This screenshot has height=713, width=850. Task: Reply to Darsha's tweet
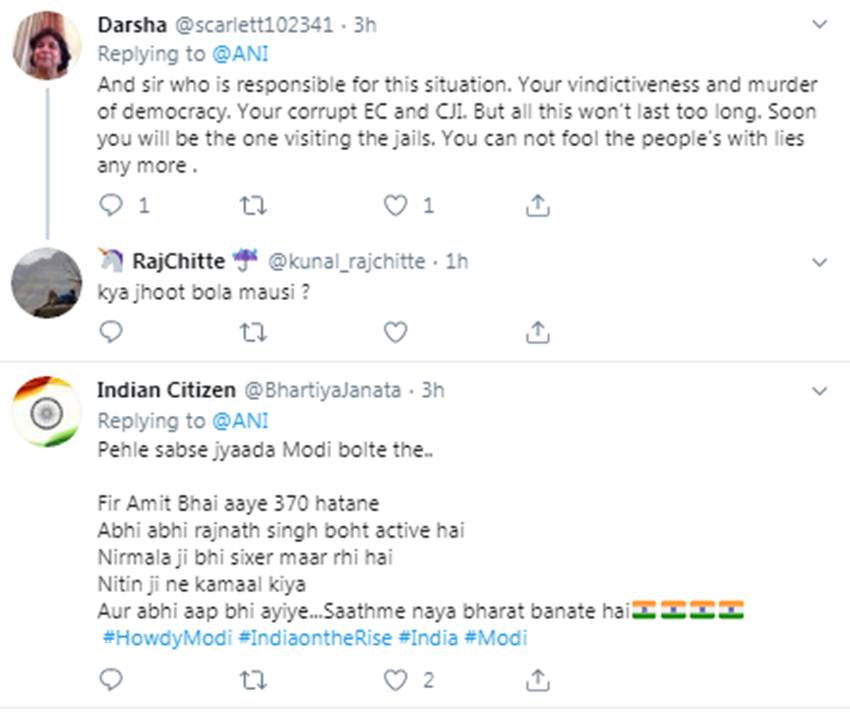pyautogui.click(x=111, y=205)
